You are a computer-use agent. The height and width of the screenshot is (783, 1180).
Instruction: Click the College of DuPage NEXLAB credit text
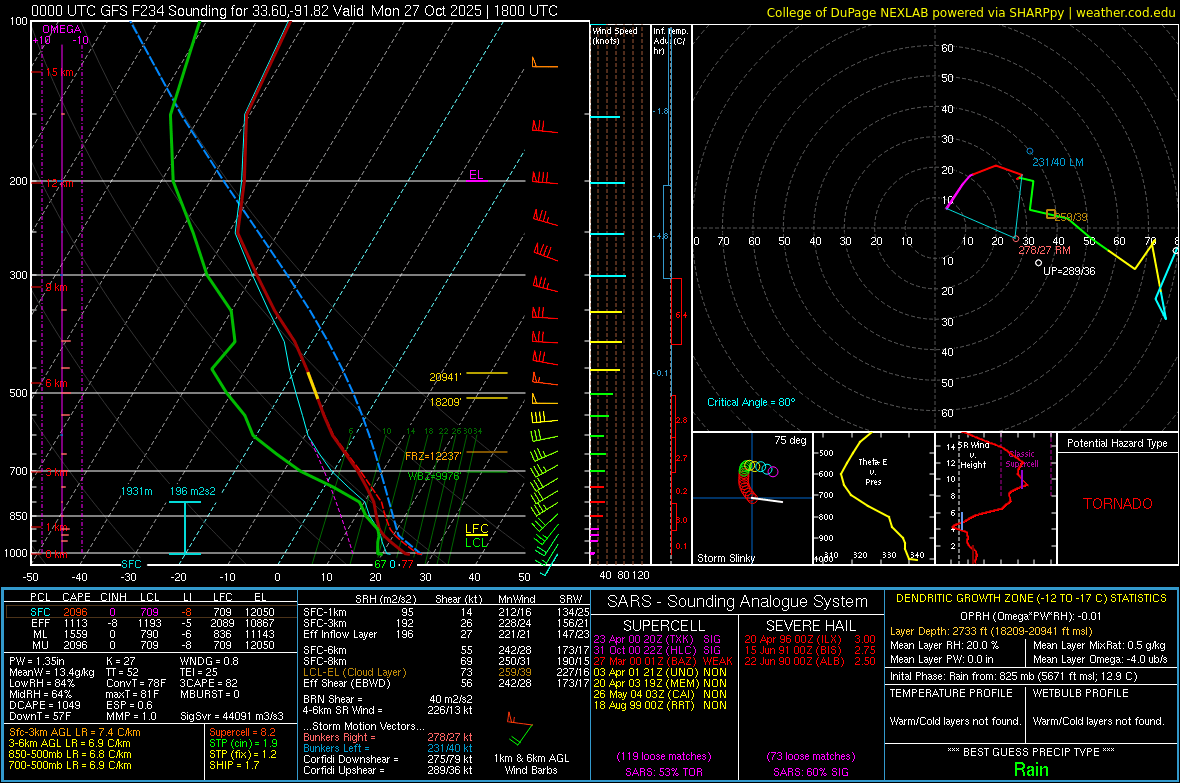click(x=970, y=12)
